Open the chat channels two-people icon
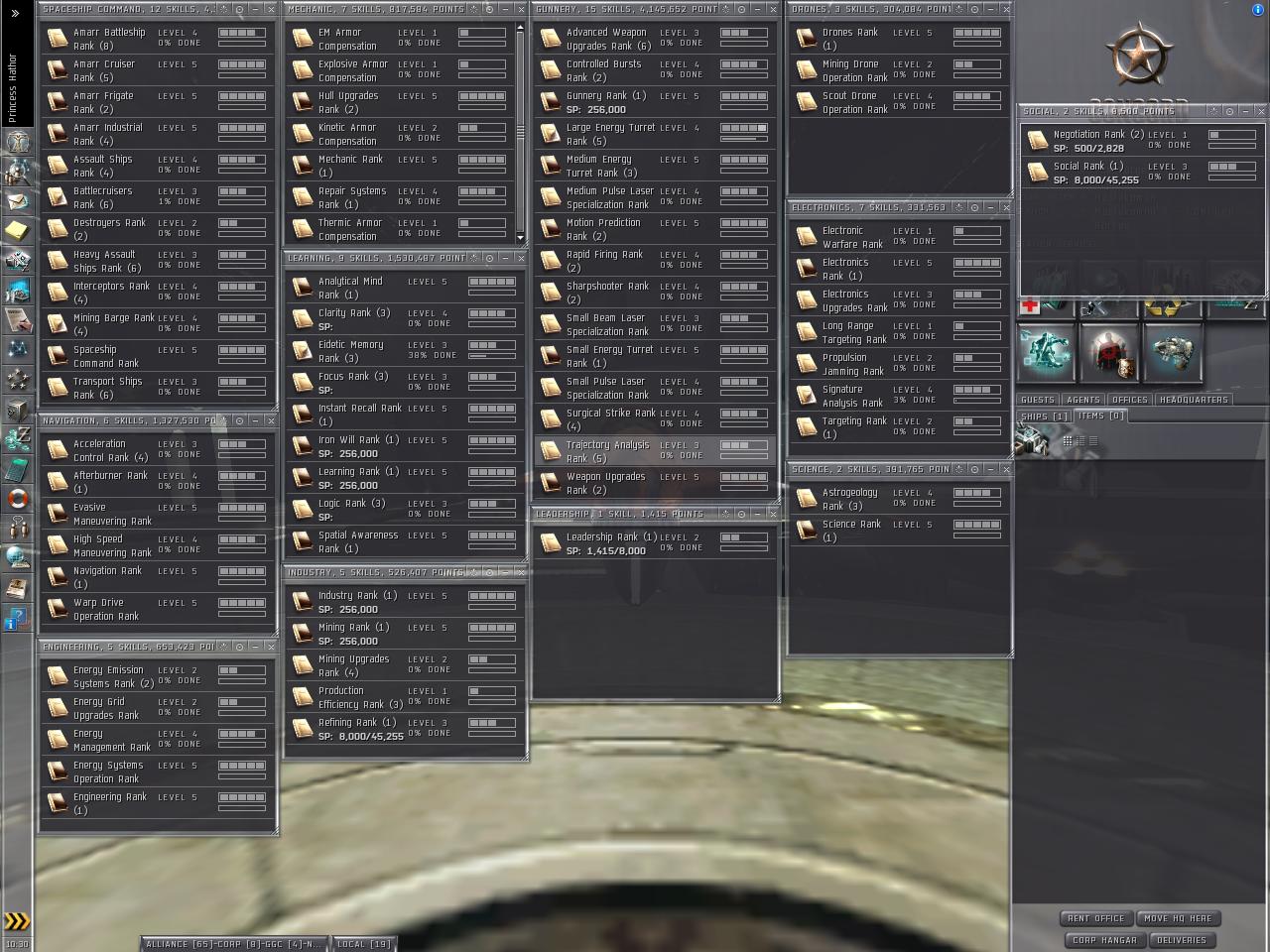 click(18, 529)
